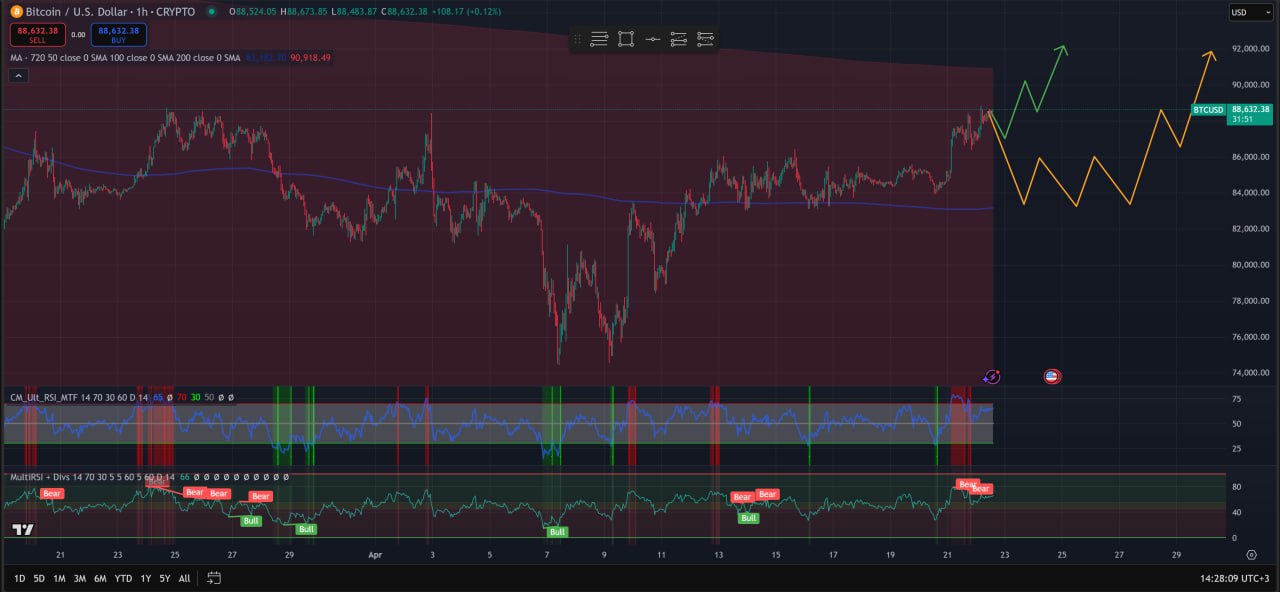Switch to 6M time range
The width and height of the screenshot is (1280, 592).
click(x=100, y=578)
